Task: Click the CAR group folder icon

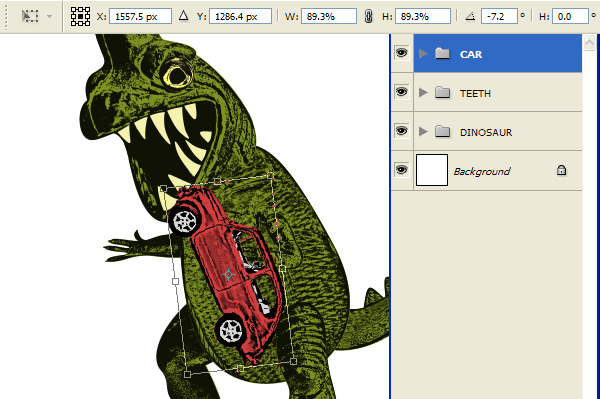Action: coord(442,53)
